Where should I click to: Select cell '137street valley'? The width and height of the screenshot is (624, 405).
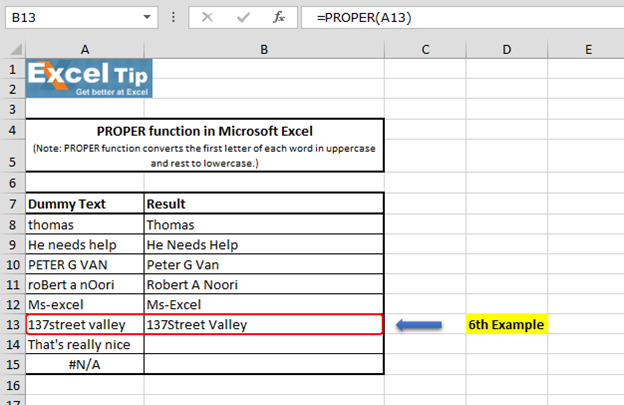point(85,324)
